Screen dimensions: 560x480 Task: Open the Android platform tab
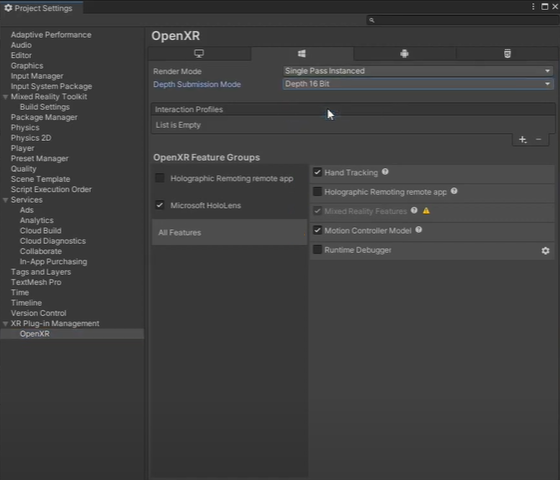click(404, 54)
